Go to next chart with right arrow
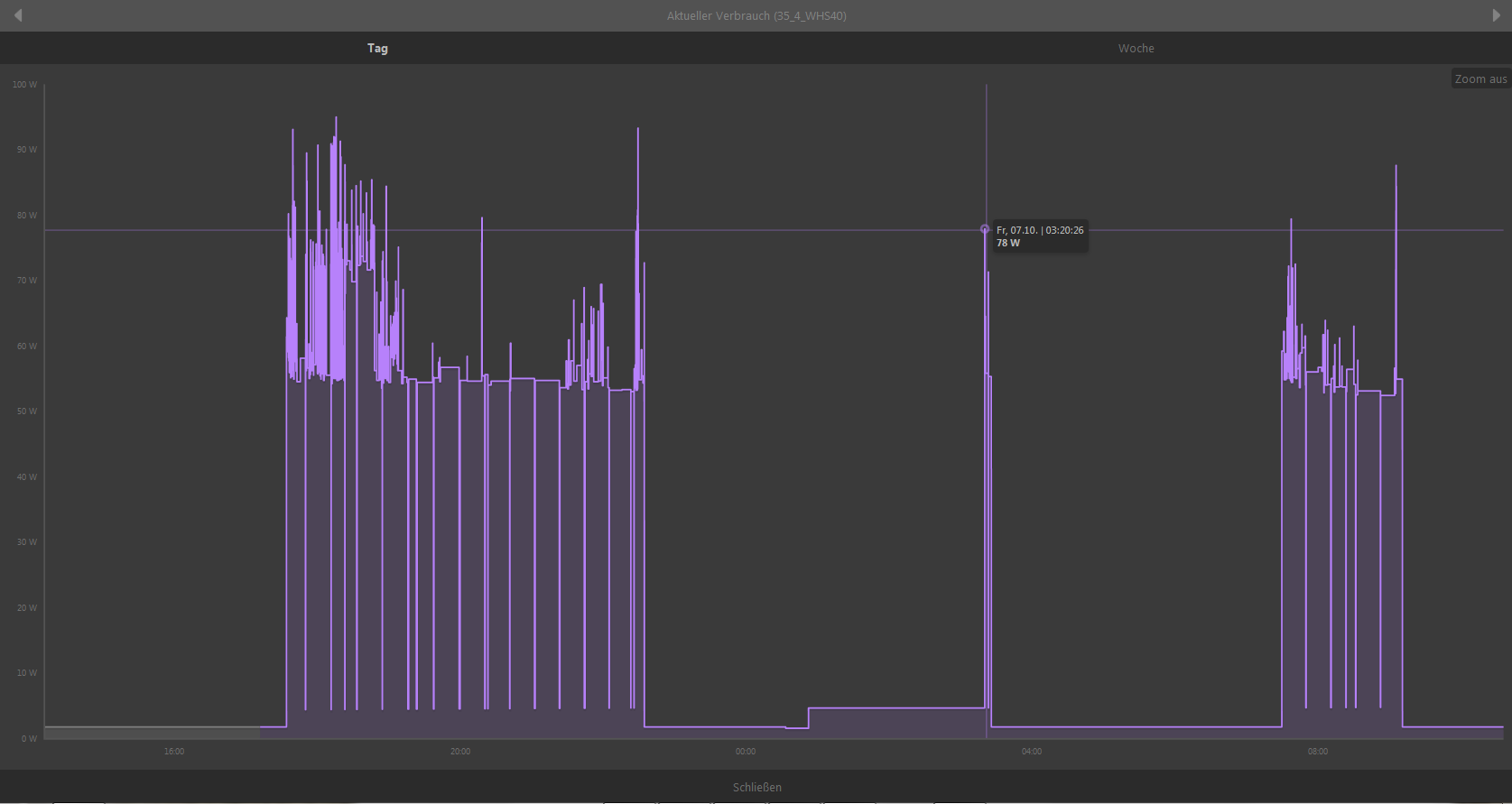Screen dimensions: 1512x804 [x=1496, y=15]
